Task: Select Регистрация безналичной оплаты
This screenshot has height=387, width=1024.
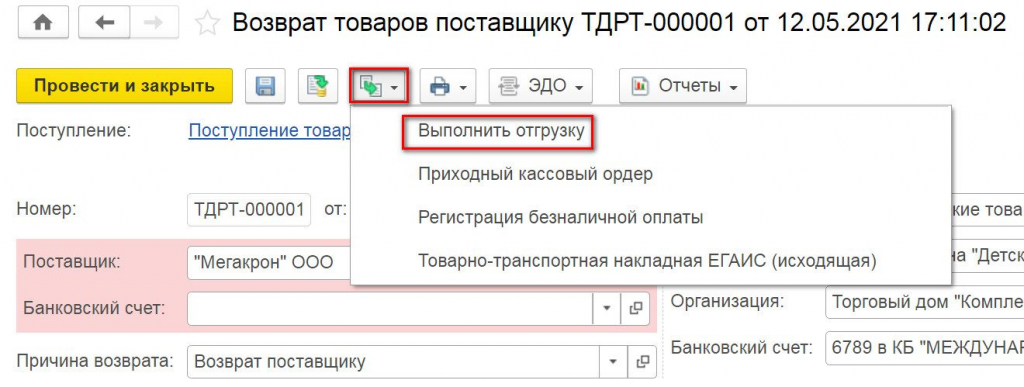Action: [560, 218]
